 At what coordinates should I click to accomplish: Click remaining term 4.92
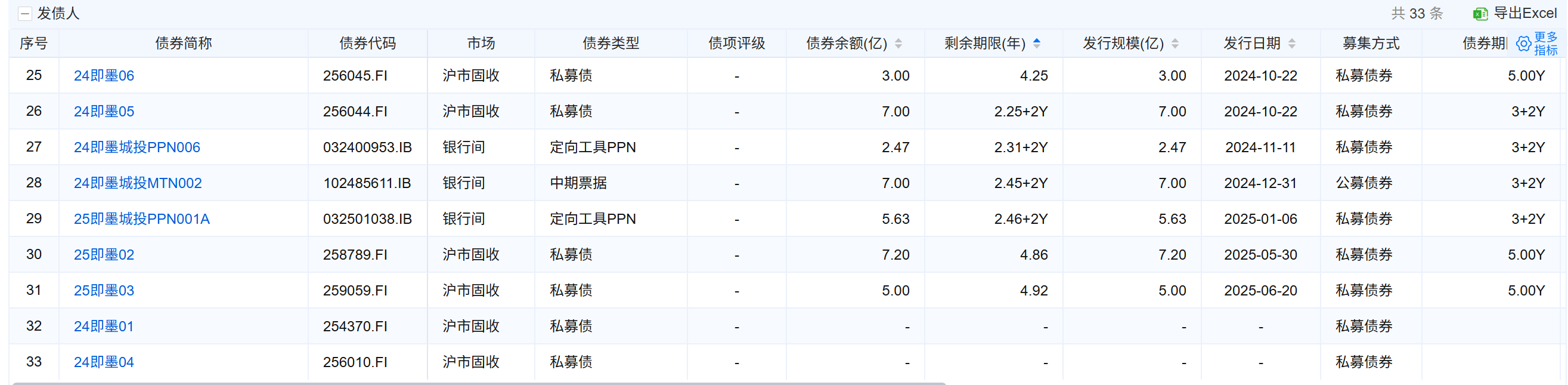click(1034, 291)
